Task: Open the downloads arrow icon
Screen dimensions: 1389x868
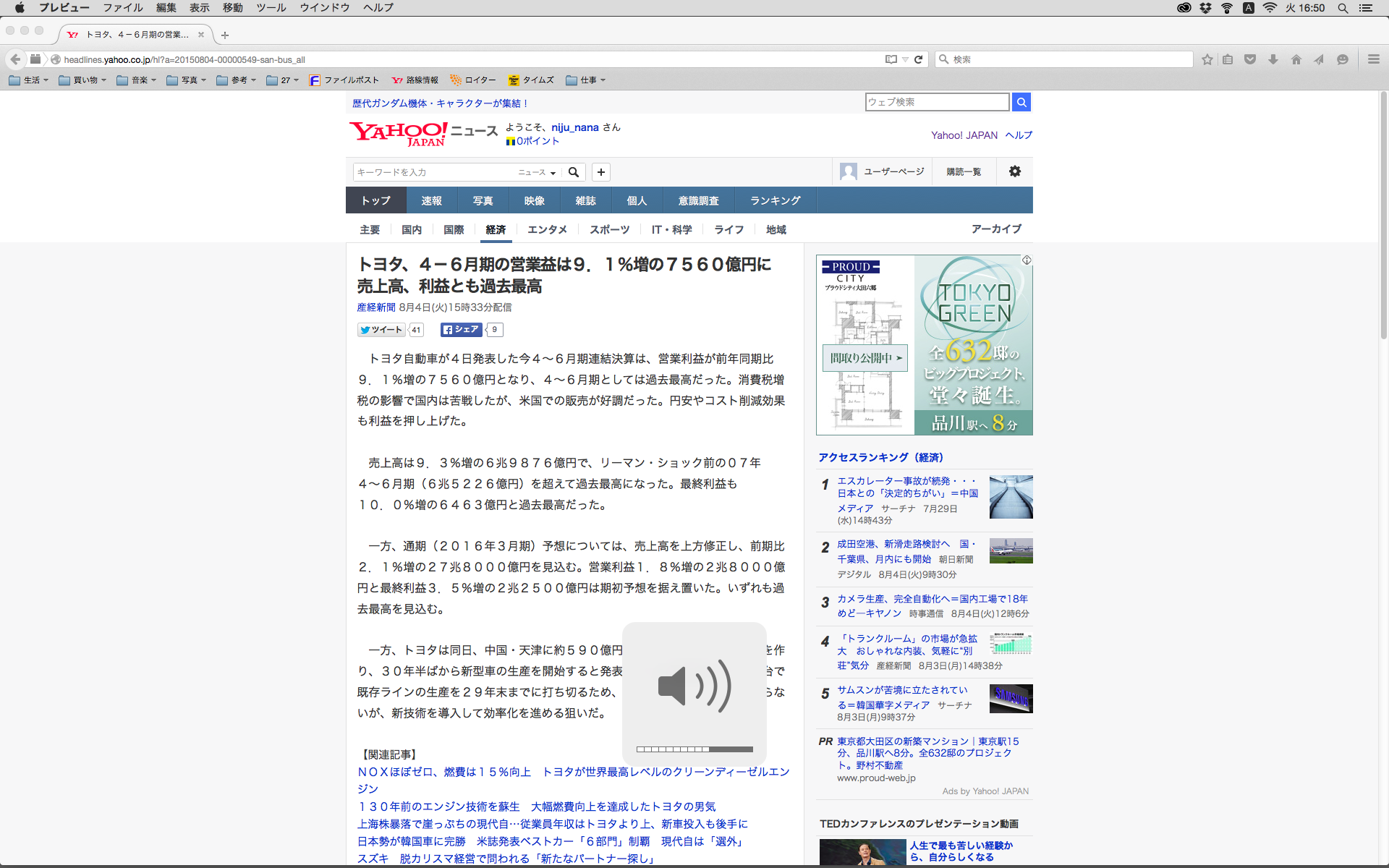Action: tap(1273, 59)
